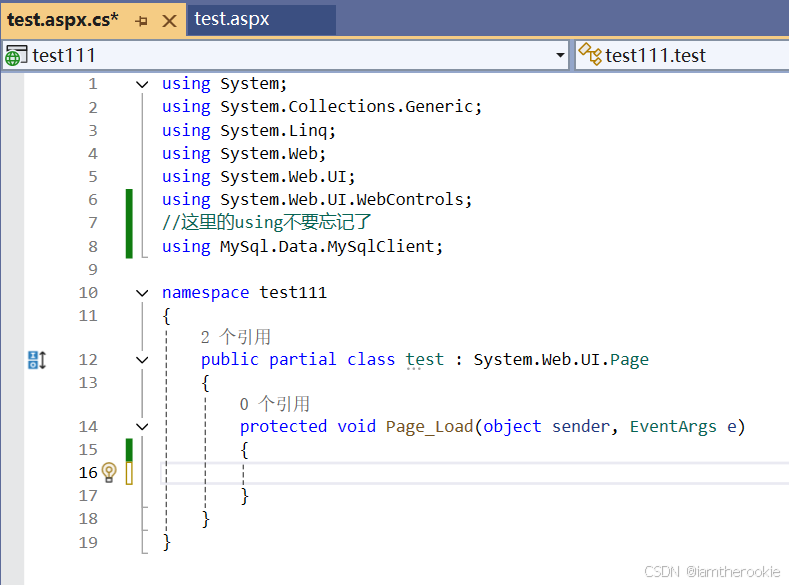Click 'using System;' on line 1
The image size is (789, 585).
tap(224, 83)
